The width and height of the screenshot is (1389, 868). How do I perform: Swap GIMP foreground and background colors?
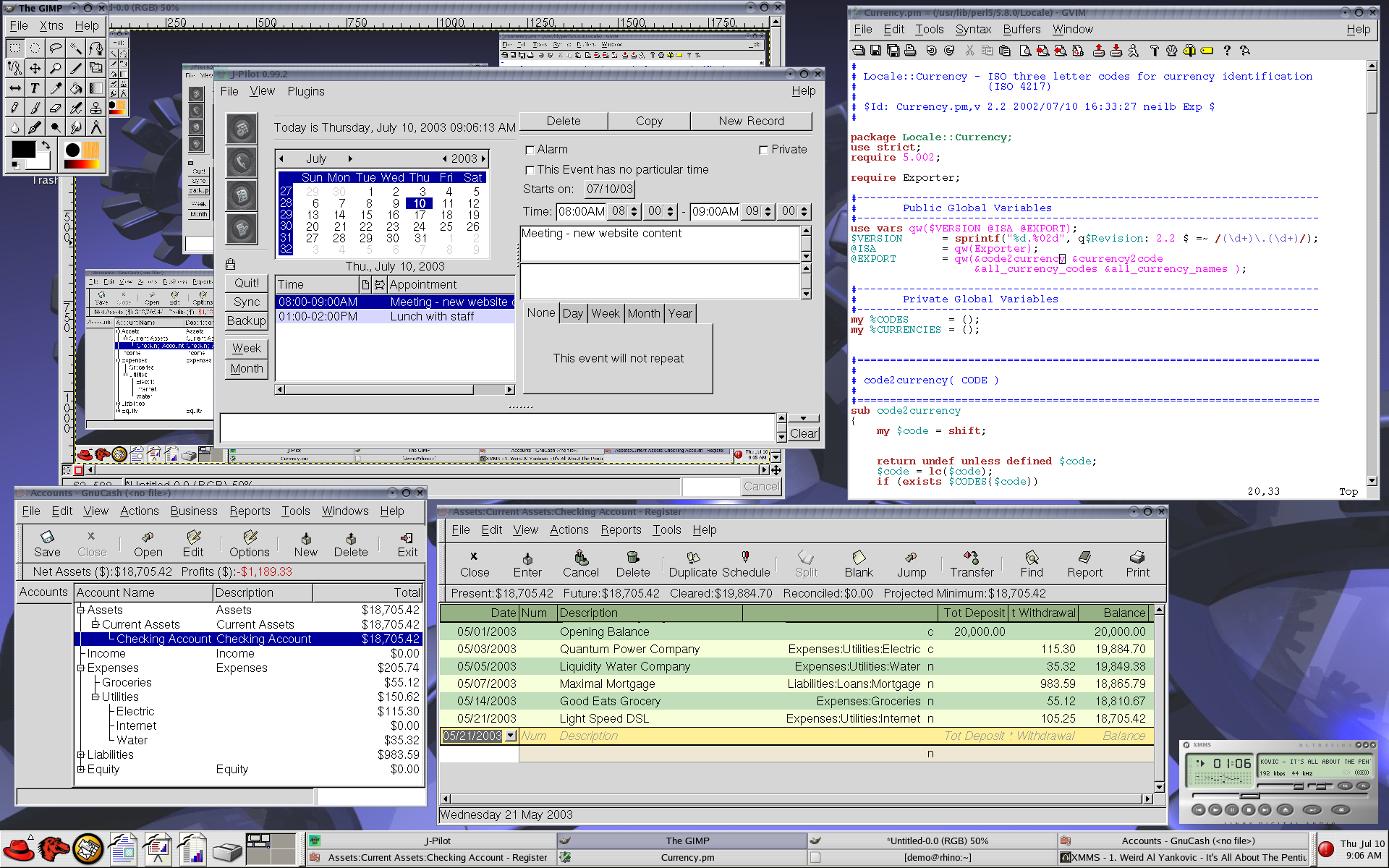click(x=46, y=145)
